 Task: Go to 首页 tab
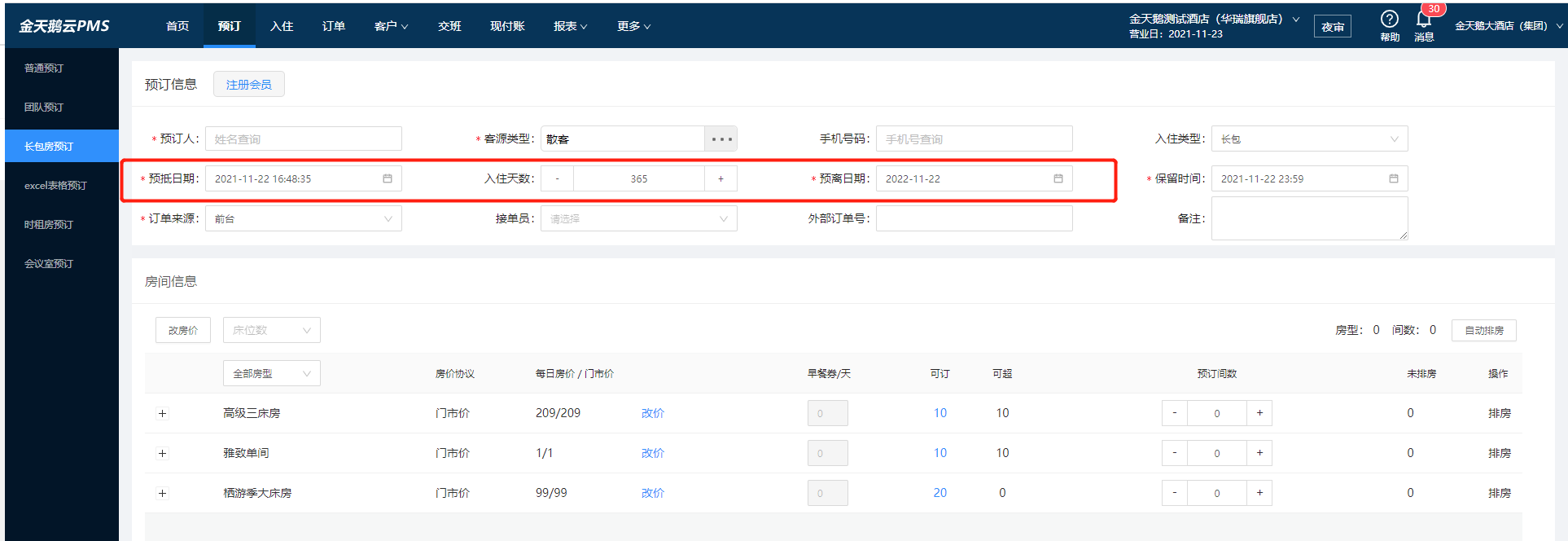click(177, 26)
